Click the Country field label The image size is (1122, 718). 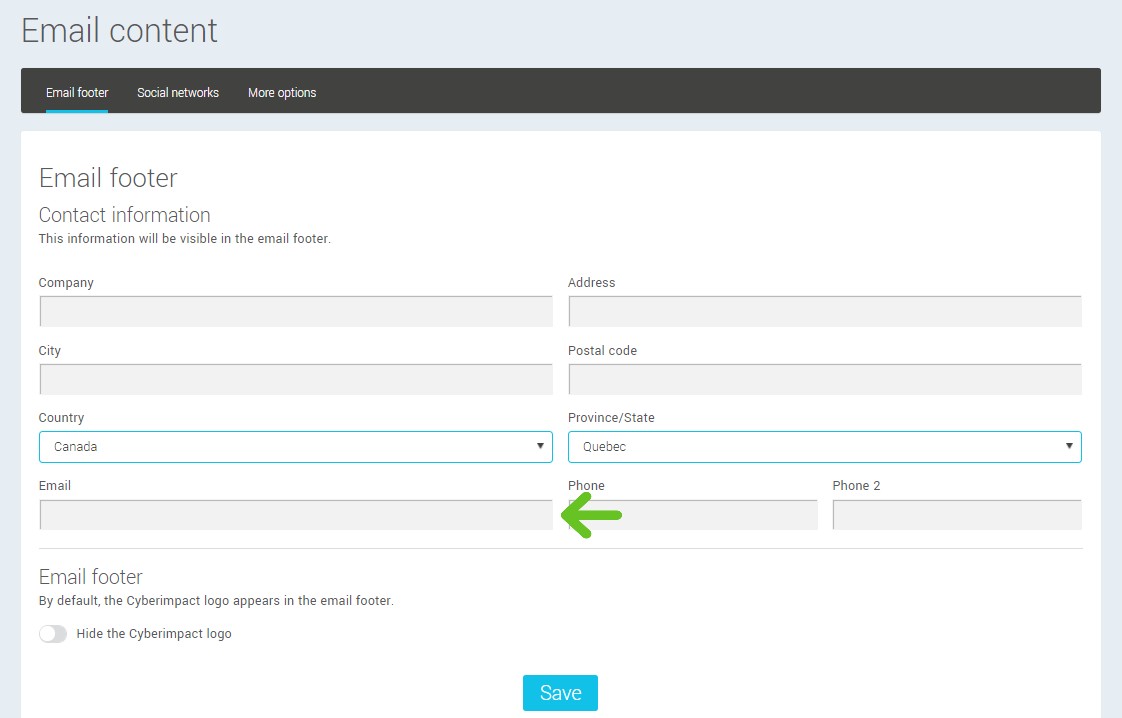click(61, 418)
